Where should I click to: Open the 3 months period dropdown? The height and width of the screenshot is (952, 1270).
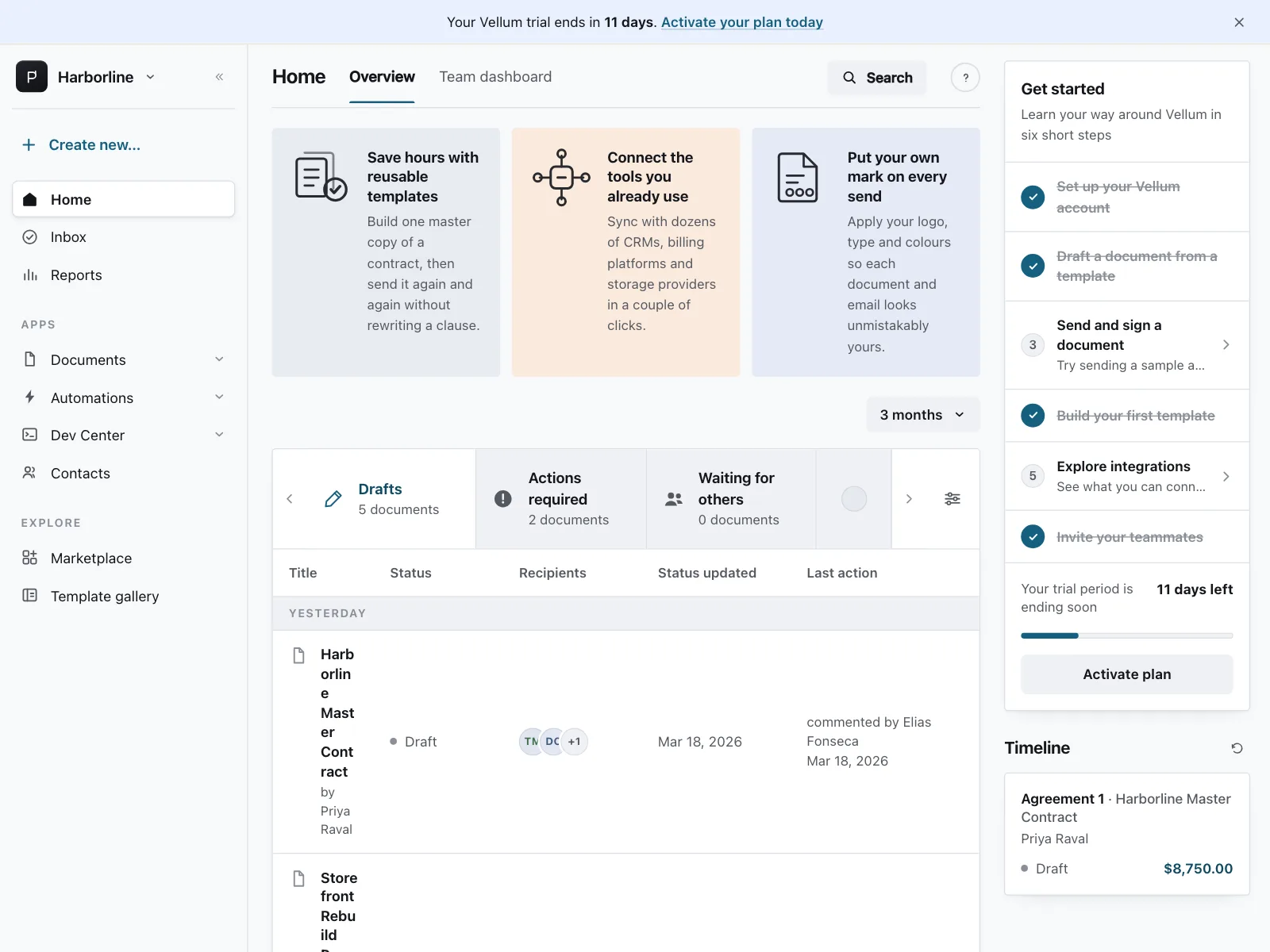923,415
